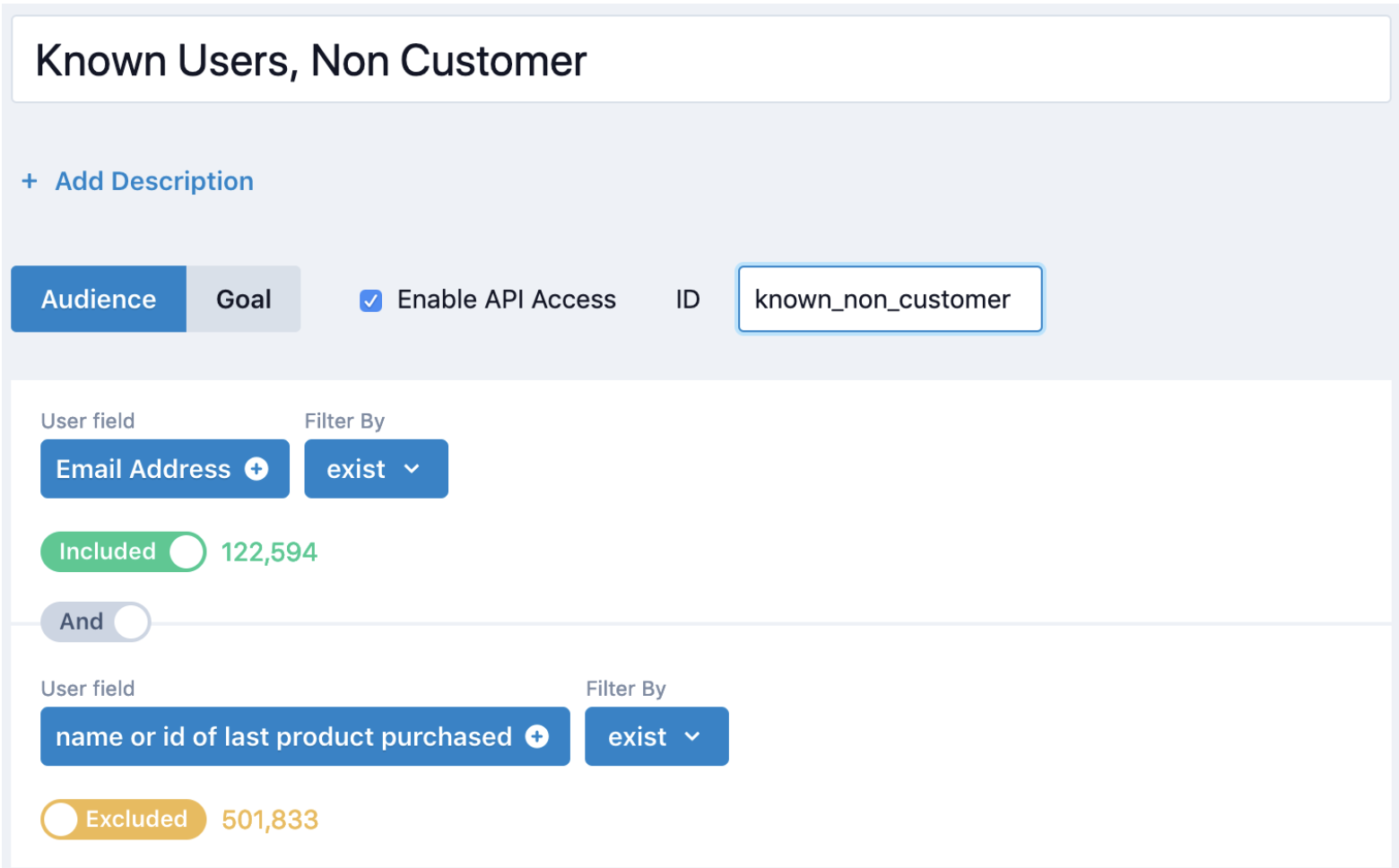The width and height of the screenshot is (1399, 868).
Task: Click the 501,833 excluded count
Action: [270, 820]
